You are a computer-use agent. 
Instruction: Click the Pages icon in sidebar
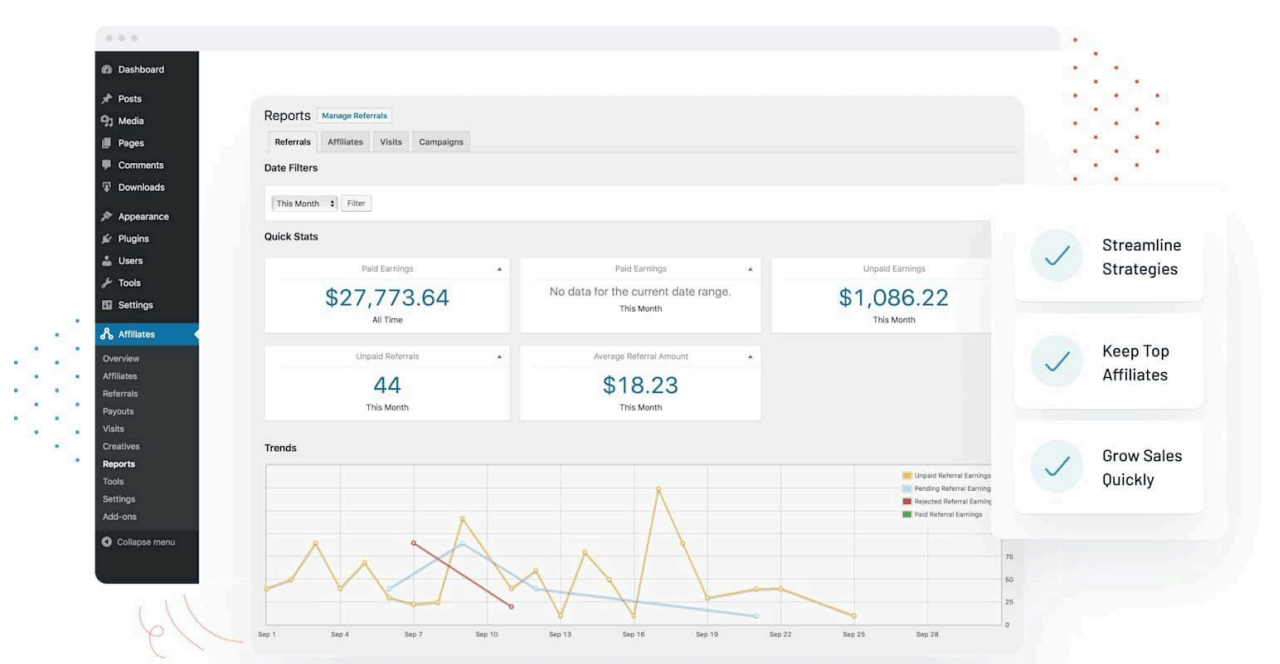pos(107,143)
